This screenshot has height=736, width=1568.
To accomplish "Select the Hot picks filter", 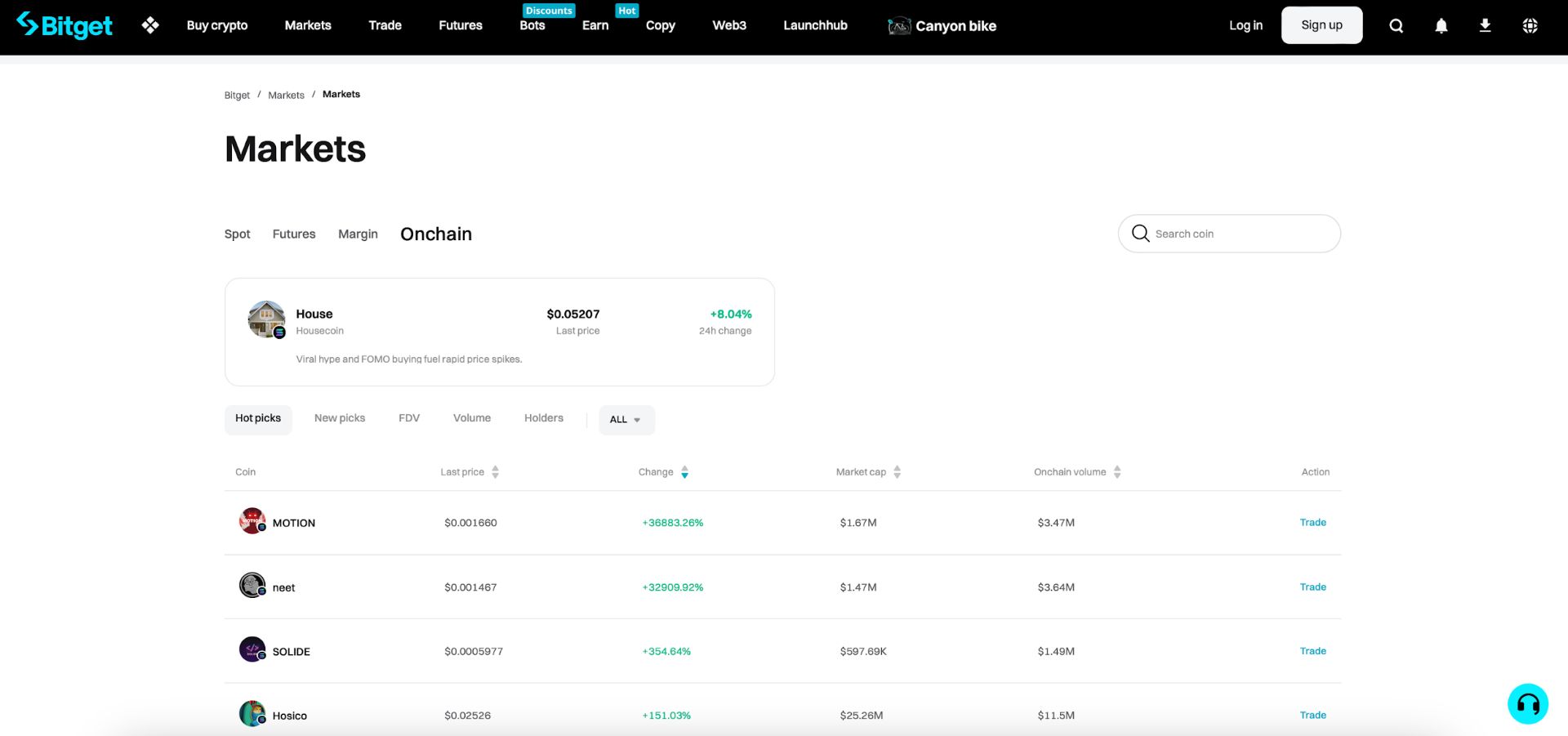I will [x=258, y=418].
